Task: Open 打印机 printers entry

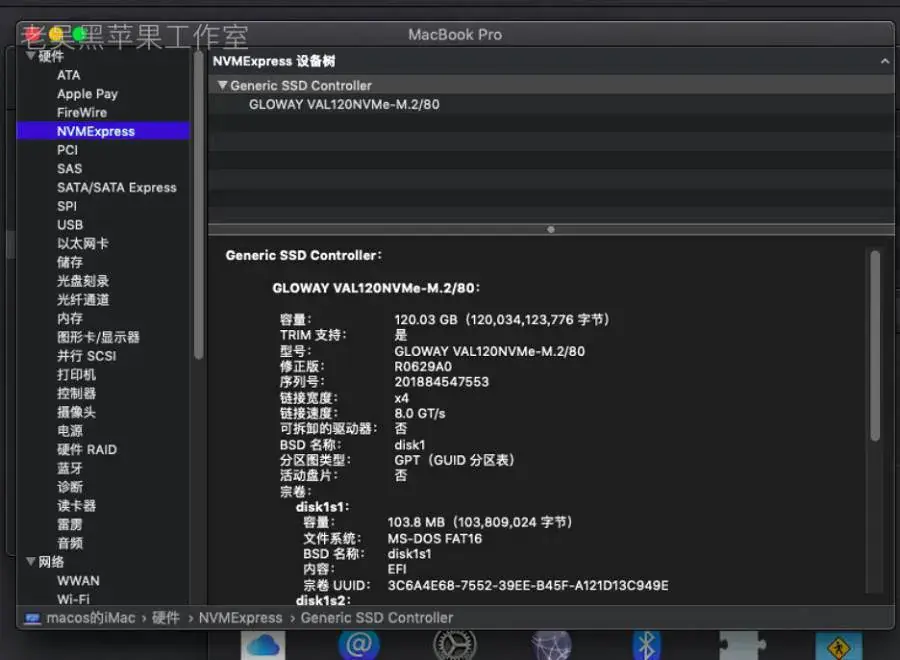Action: point(76,375)
